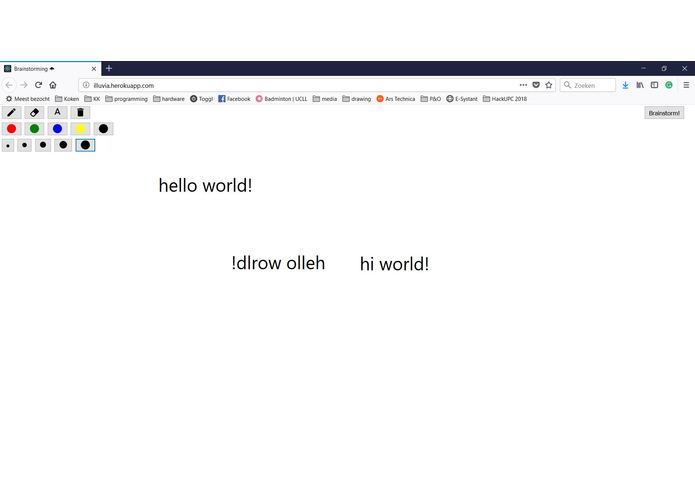Toggle the sidebar view icon

pyautogui.click(x=654, y=85)
